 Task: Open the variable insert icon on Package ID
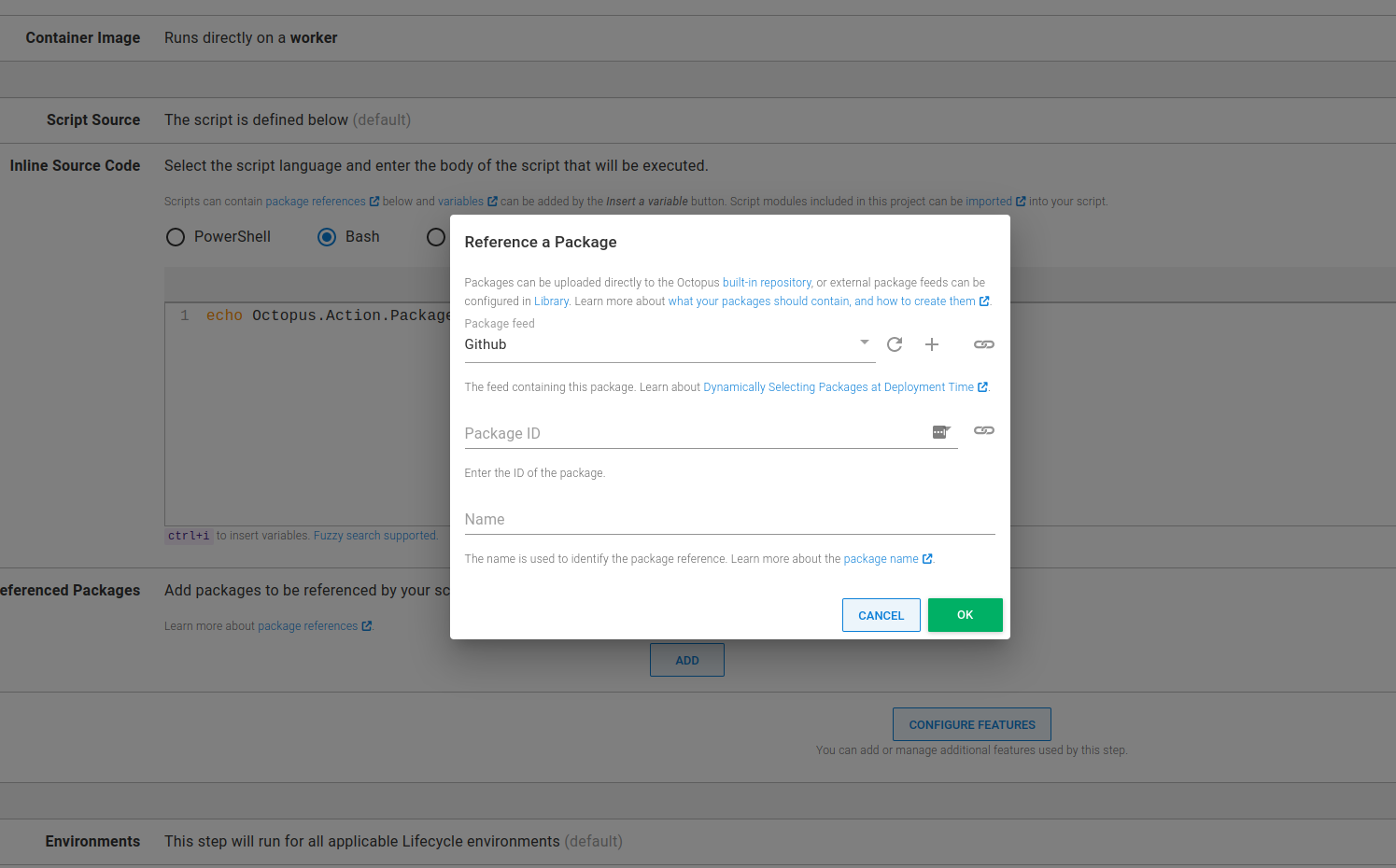pyautogui.click(x=941, y=431)
